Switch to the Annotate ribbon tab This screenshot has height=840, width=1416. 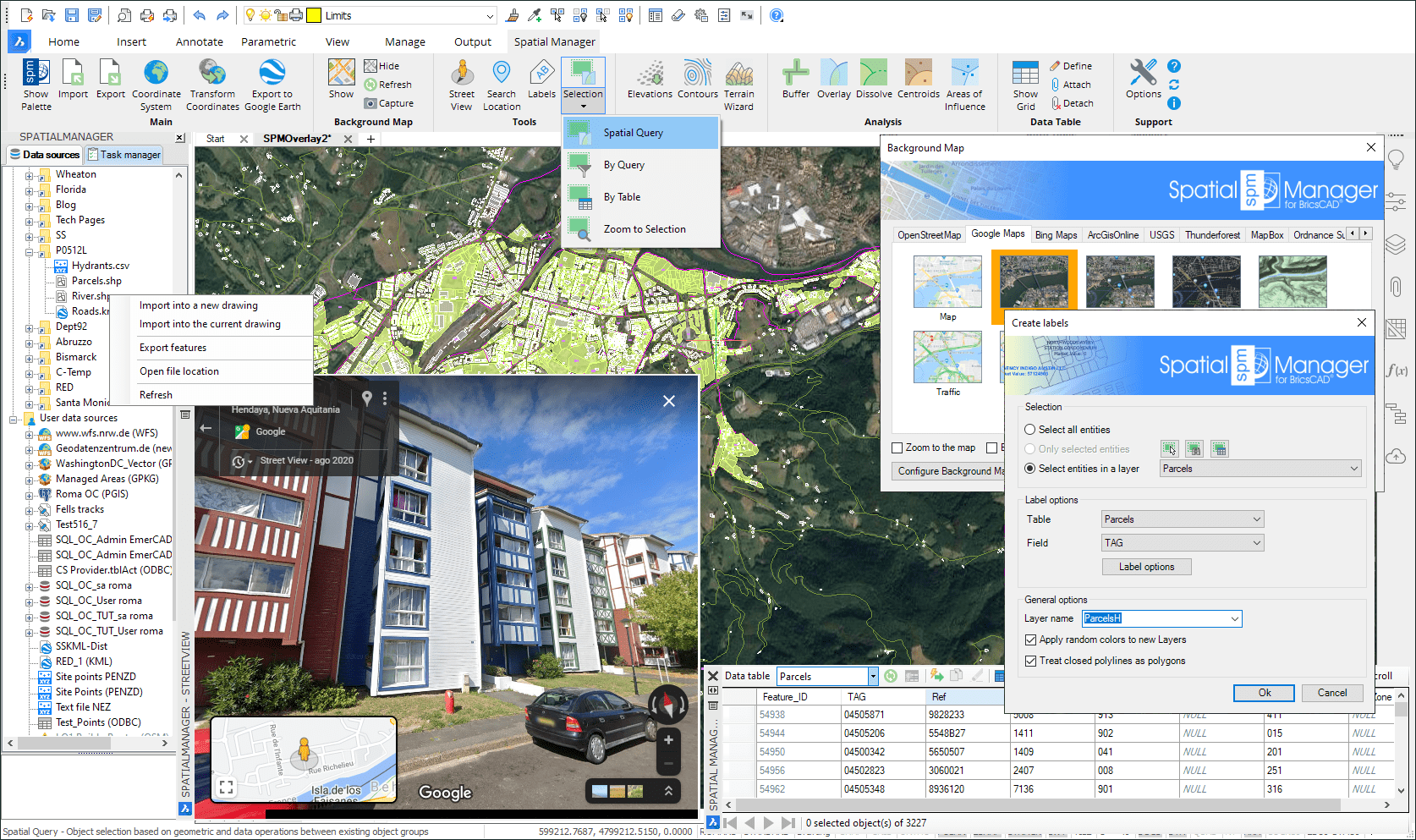(x=200, y=41)
